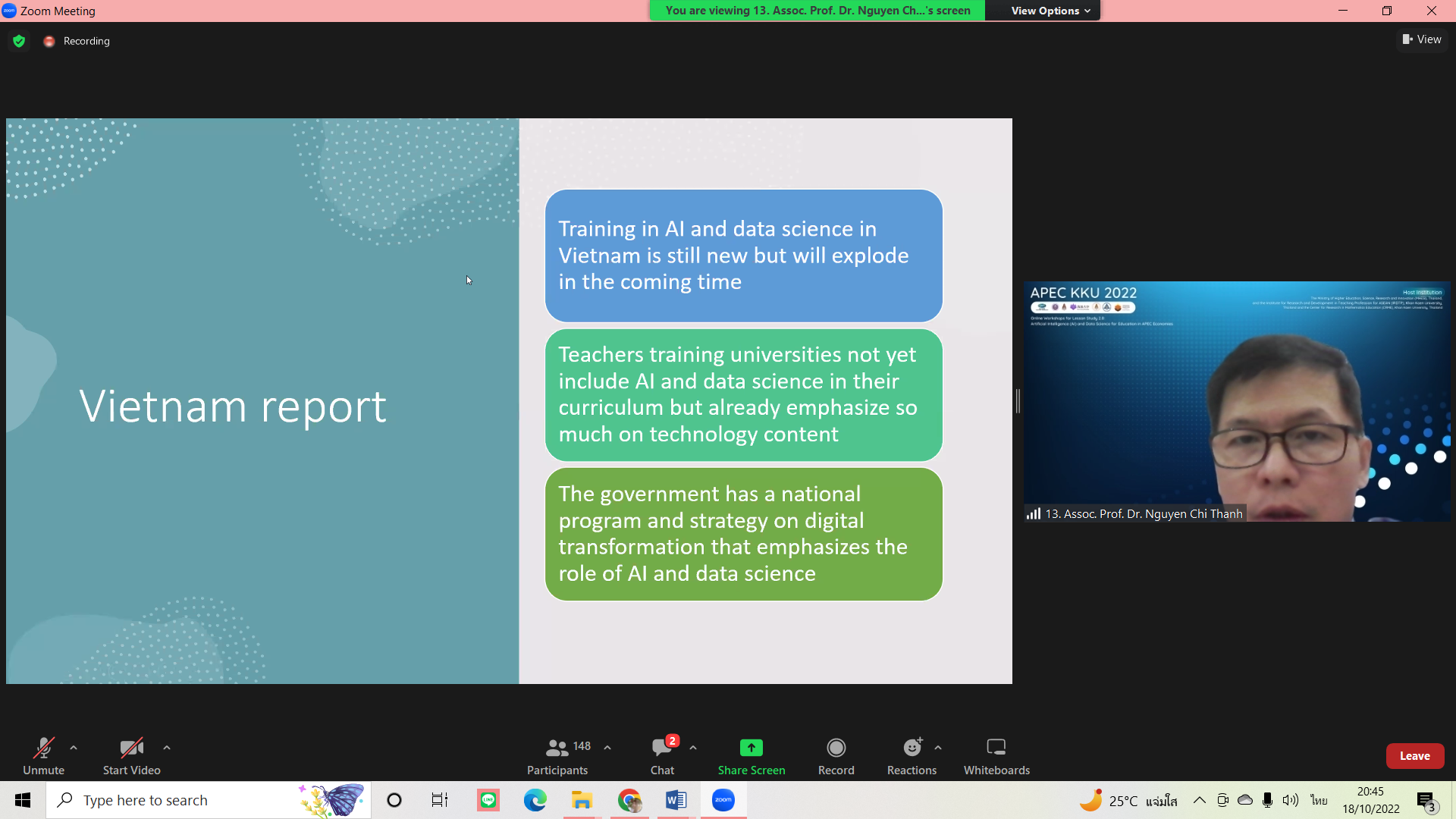Click the red Leave button
This screenshot has width=1456, height=819.
coord(1414,756)
